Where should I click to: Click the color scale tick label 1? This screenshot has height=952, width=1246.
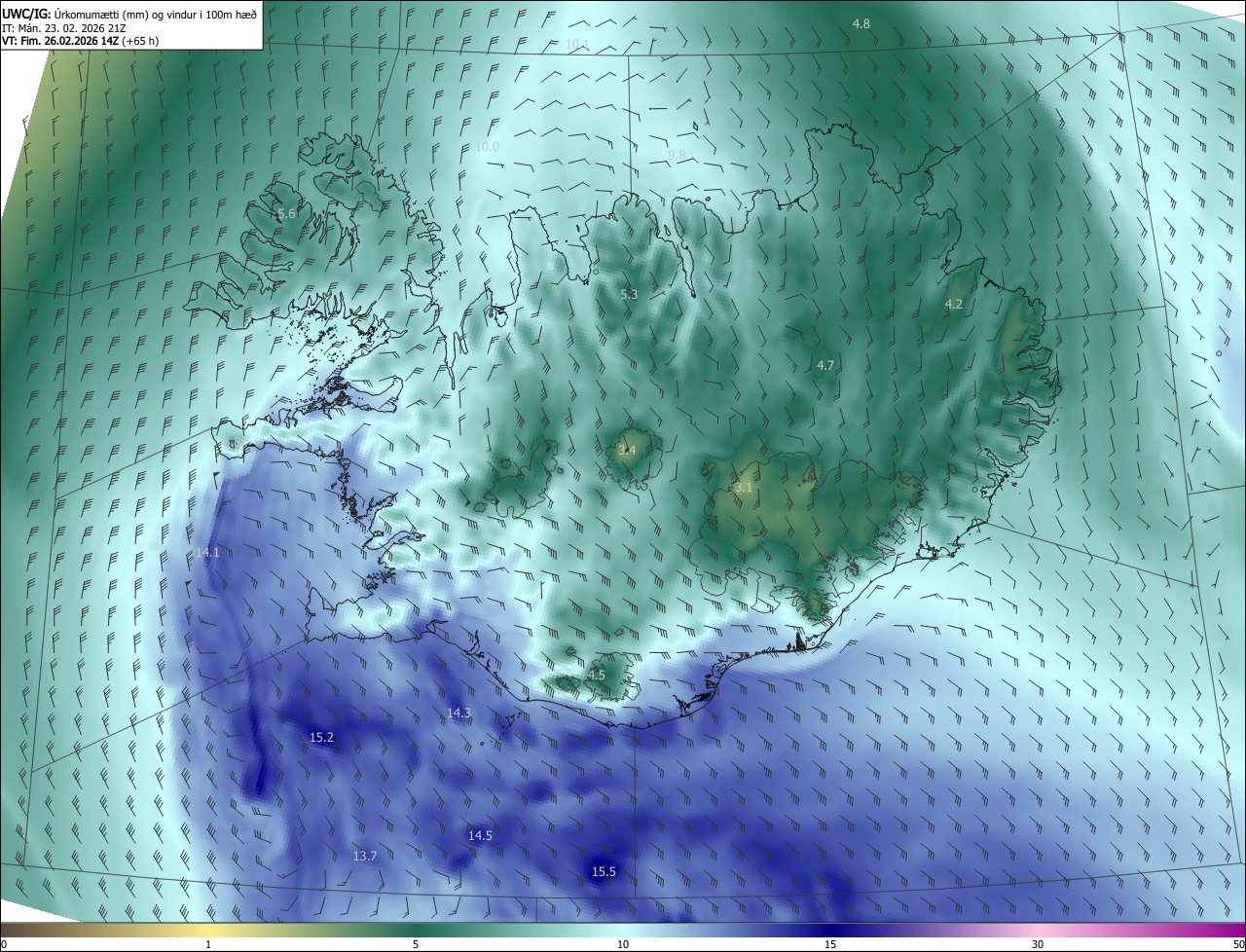208,944
